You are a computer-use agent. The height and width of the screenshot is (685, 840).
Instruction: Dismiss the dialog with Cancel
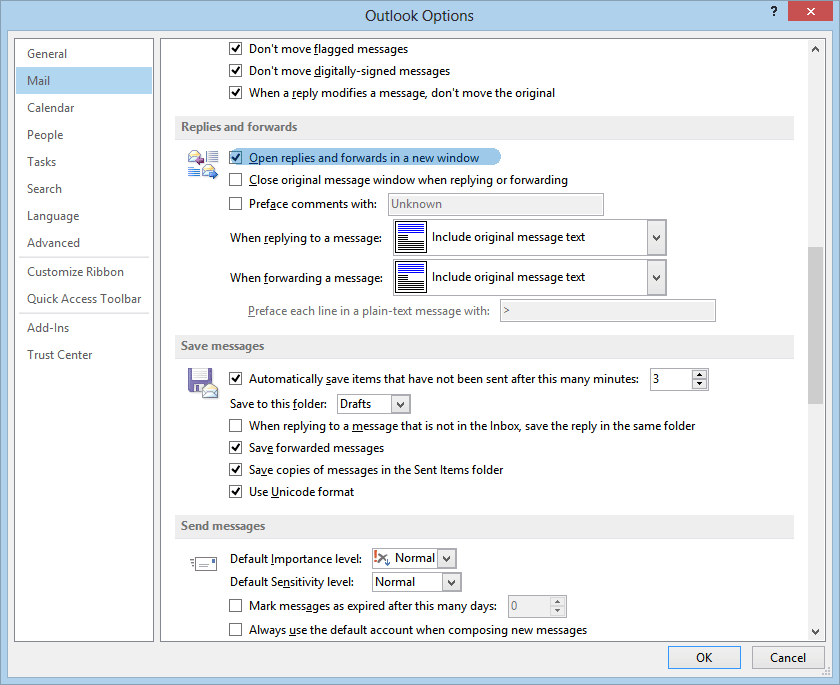[x=788, y=657]
